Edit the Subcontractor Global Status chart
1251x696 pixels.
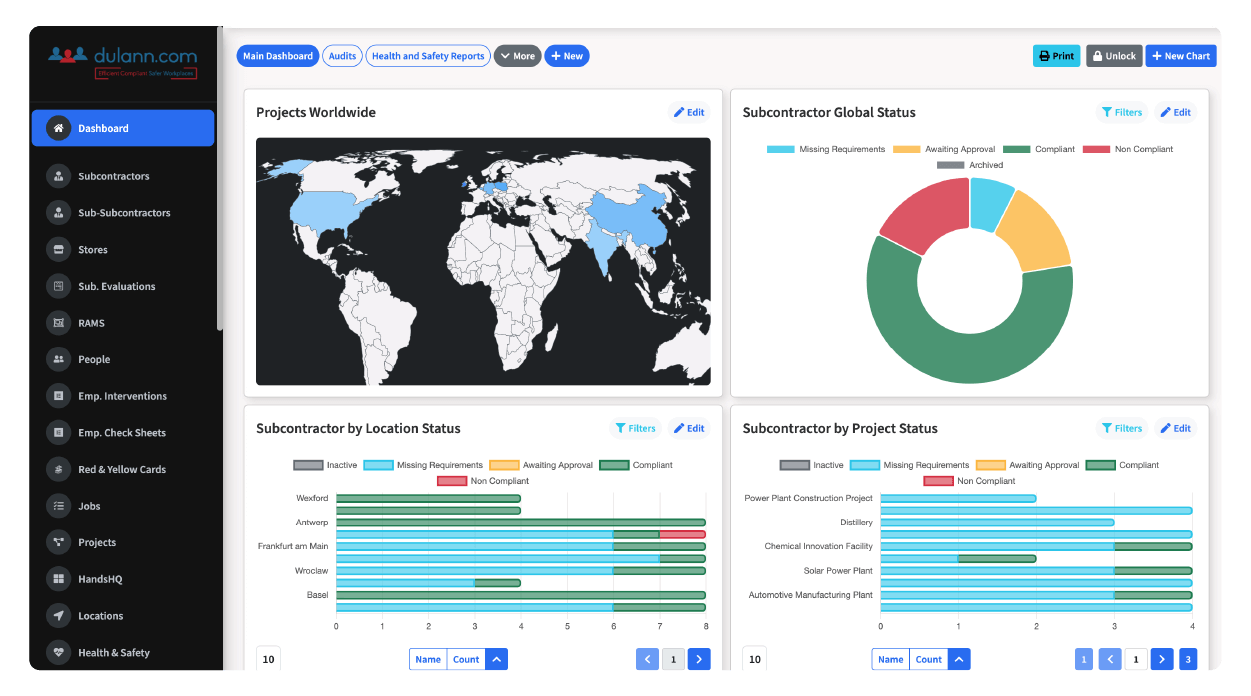click(x=1175, y=112)
